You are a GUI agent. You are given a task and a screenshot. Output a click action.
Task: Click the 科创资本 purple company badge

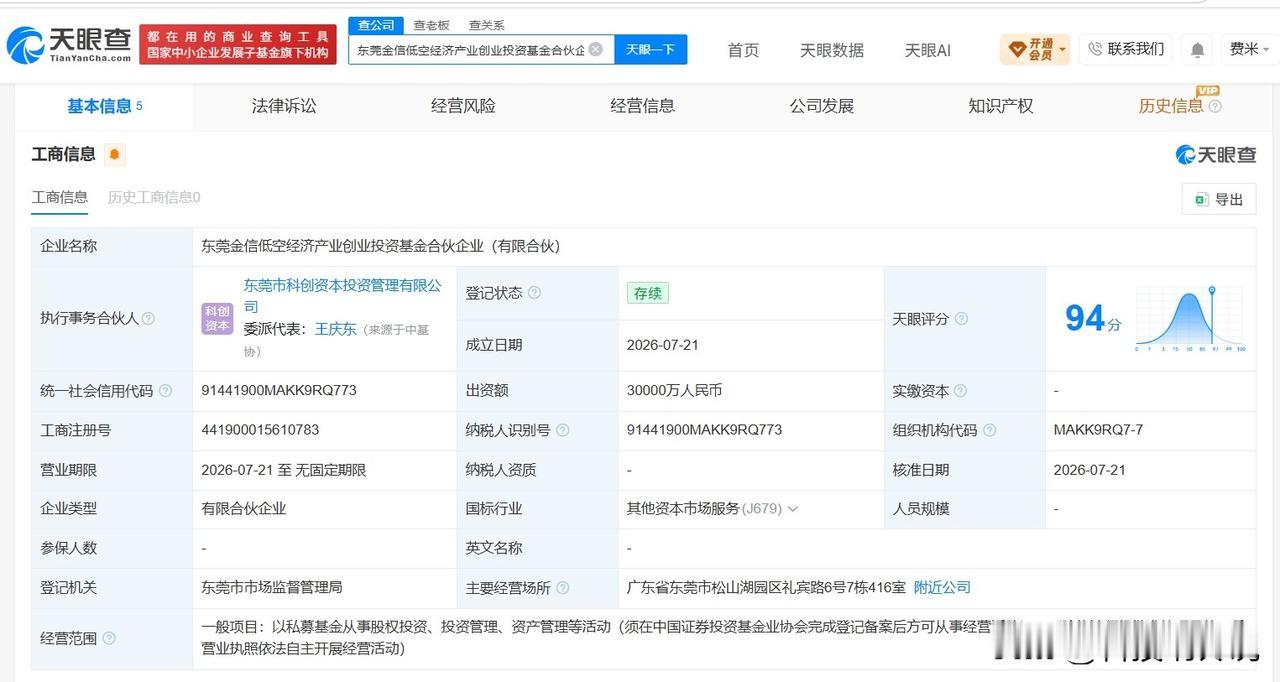tap(217, 319)
